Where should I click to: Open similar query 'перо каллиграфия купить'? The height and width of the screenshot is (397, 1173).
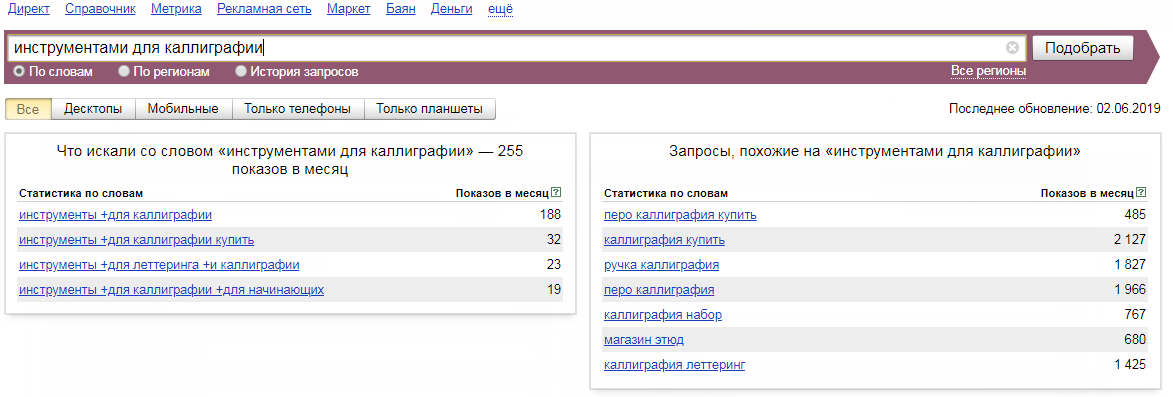(680, 215)
